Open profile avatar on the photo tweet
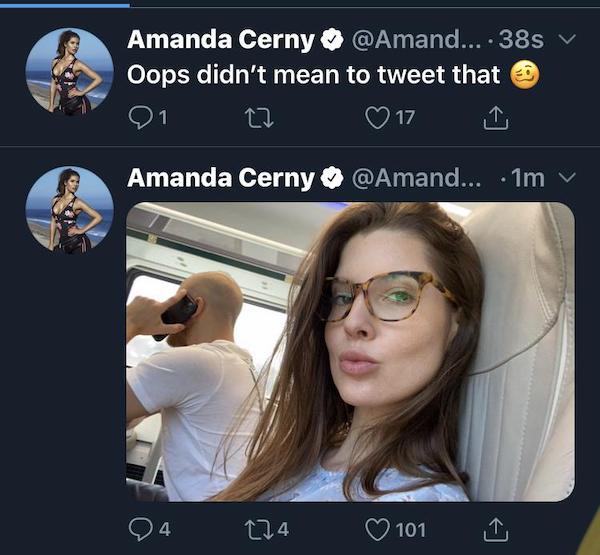Image resolution: width=600 pixels, height=555 pixels. pos(69,209)
